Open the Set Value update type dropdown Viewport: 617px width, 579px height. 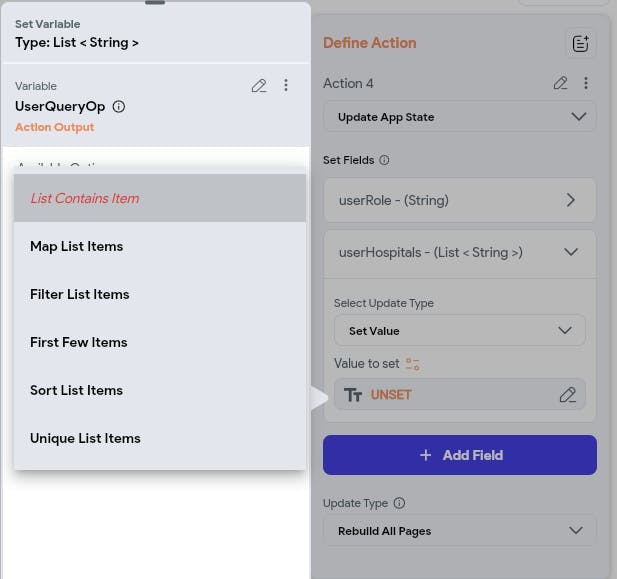click(459, 330)
